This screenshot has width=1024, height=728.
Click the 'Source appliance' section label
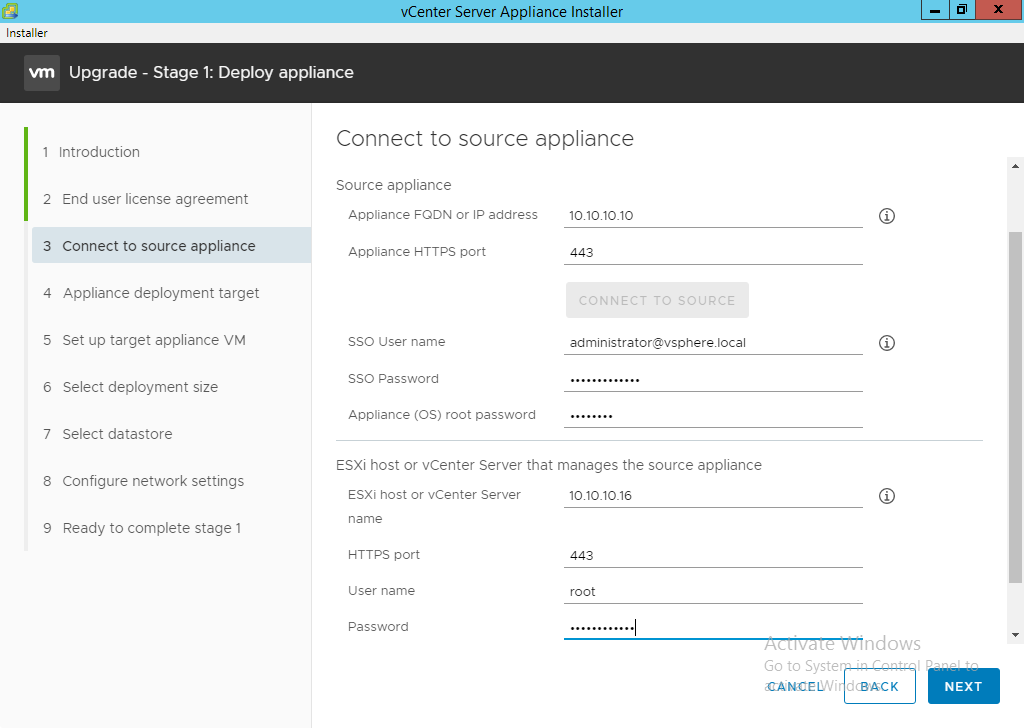tap(393, 185)
